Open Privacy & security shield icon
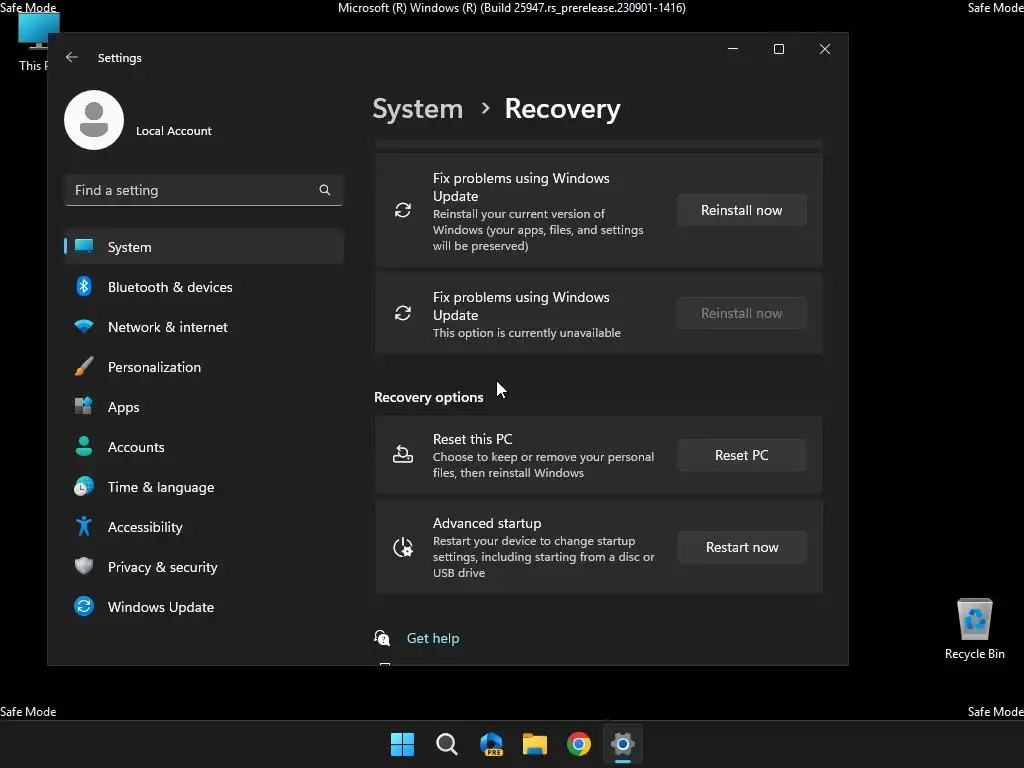Viewport: 1024px width, 768px height. click(84, 566)
